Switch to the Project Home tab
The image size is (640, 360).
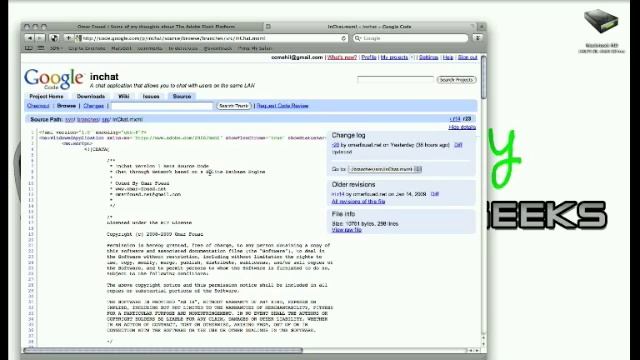coord(47,96)
